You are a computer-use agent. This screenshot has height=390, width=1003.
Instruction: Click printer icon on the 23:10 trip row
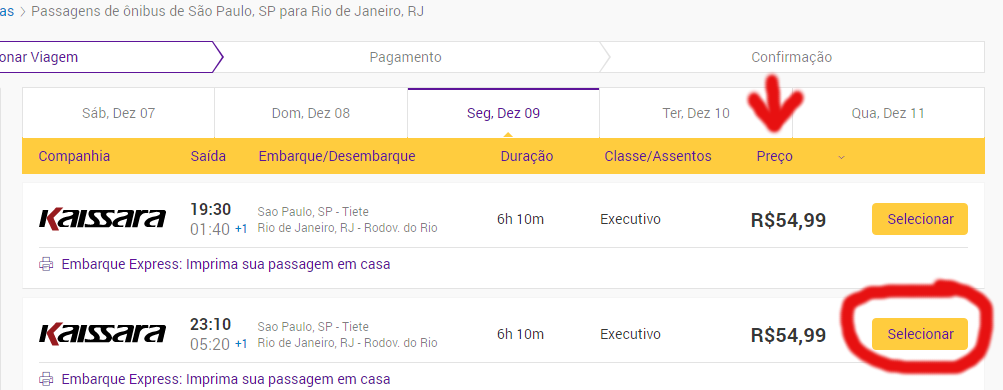(x=46, y=378)
